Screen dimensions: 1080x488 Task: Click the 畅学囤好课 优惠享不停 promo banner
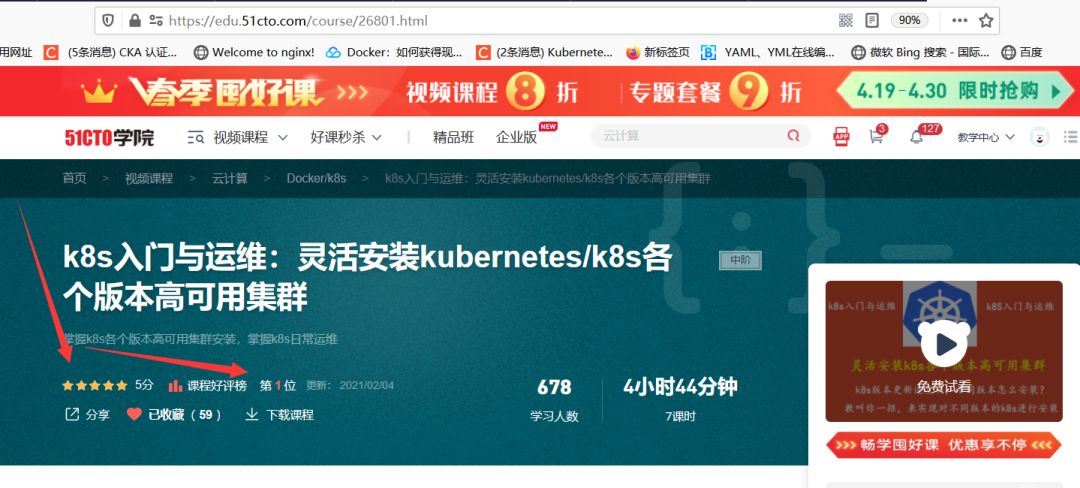[944, 445]
